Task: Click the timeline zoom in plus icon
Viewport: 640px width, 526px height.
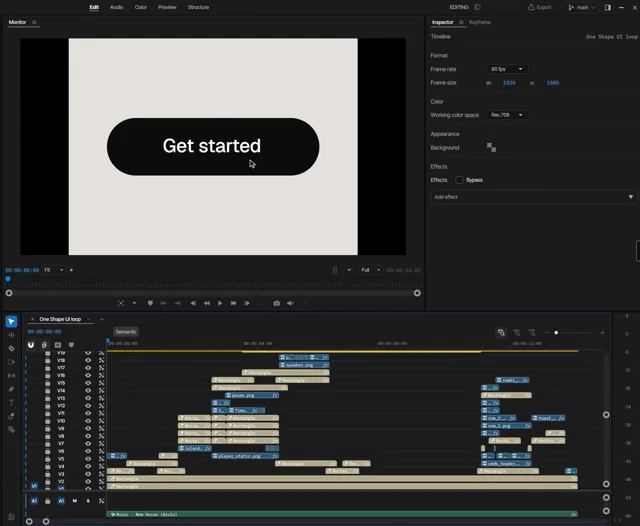Action: (x=602, y=333)
